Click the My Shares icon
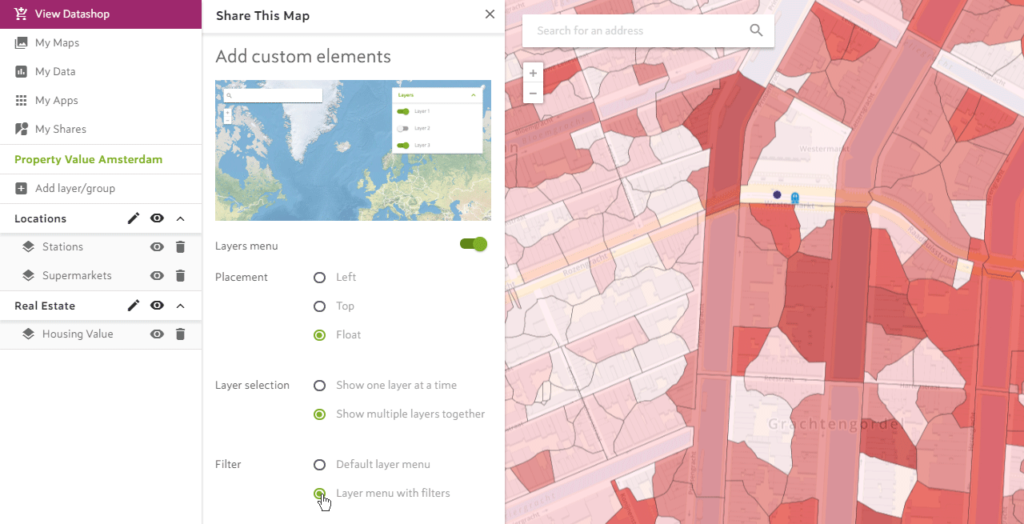 [21, 129]
